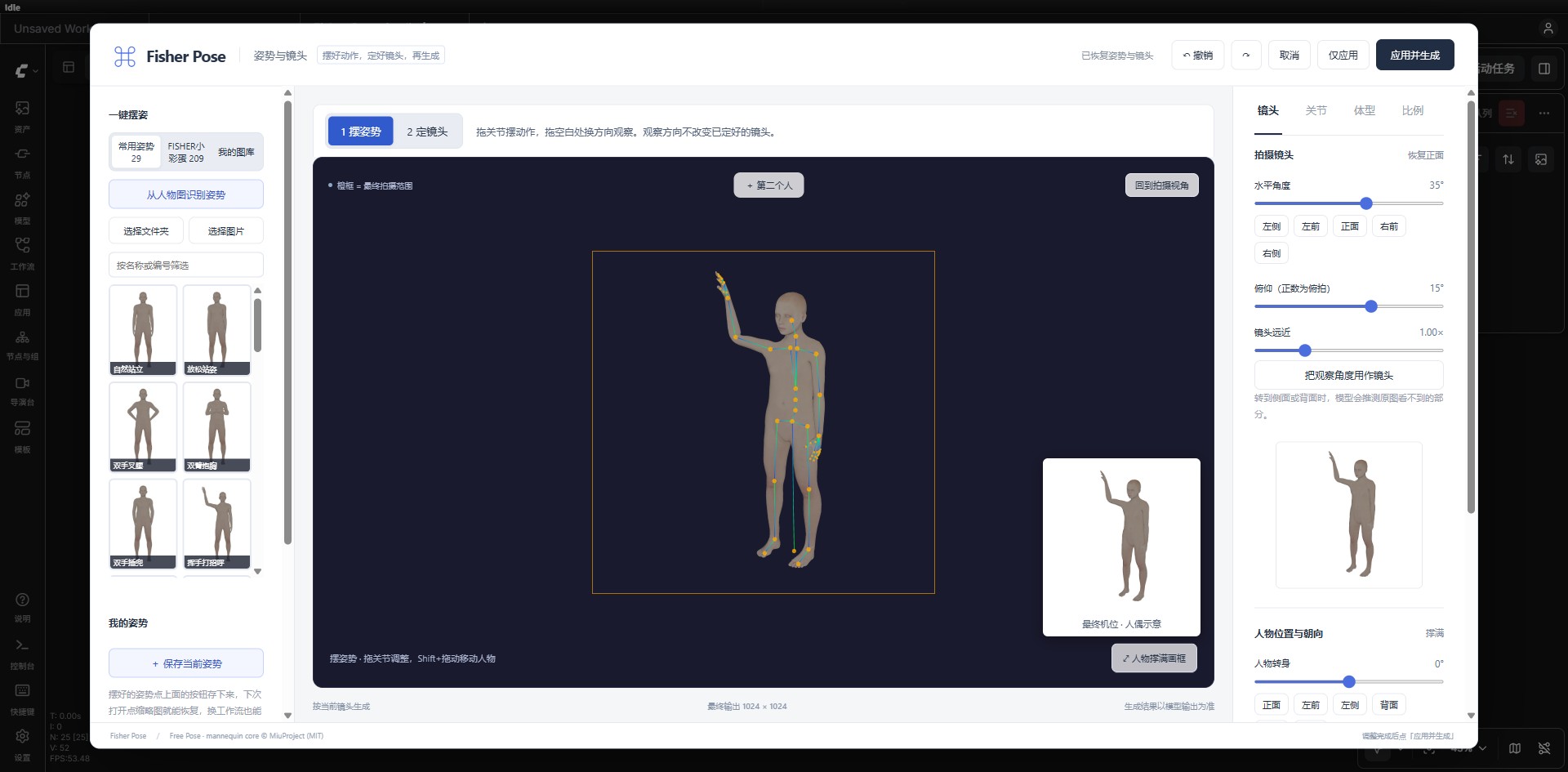Screen dimensions: 1568x772
Task: Switch to step 2 定镜头
Action: (x=427, y=132)
